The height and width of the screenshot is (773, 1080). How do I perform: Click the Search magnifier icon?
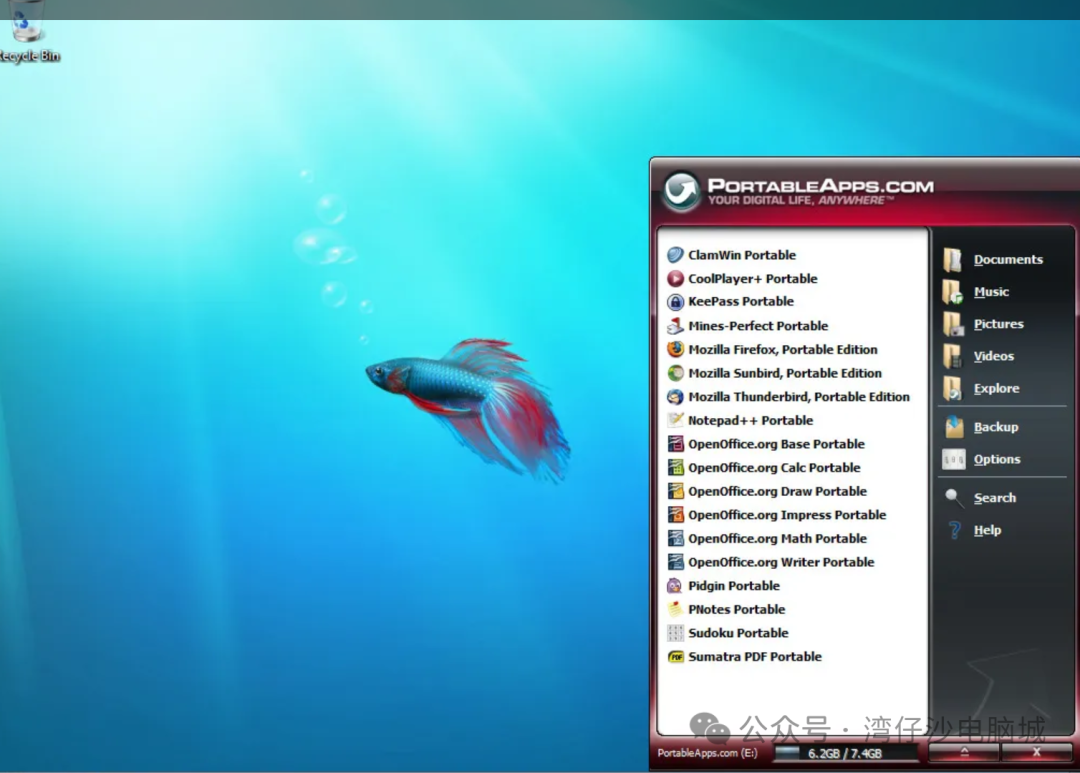coord(954,497)
